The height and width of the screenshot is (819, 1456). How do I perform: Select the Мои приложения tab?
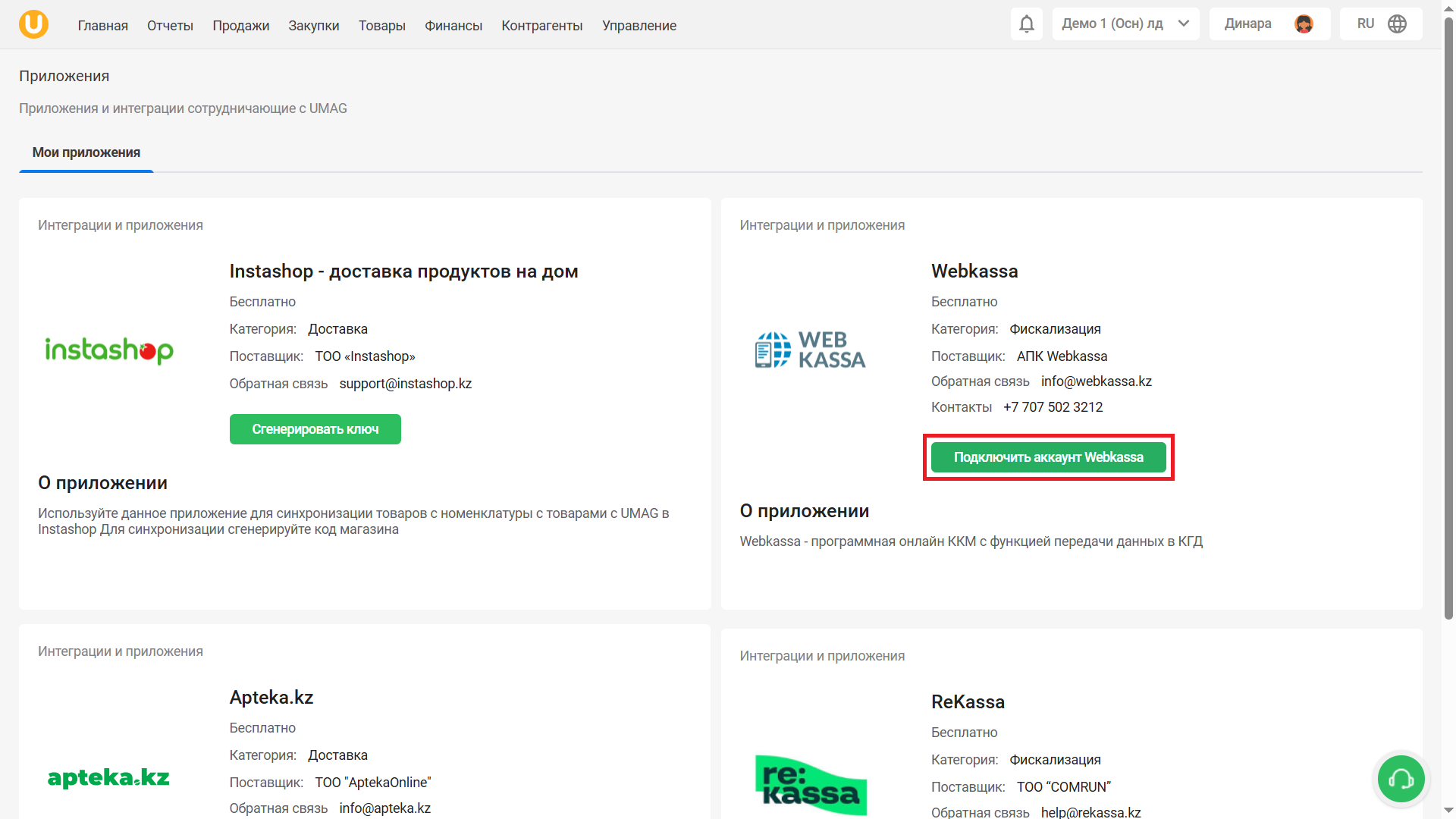pyautogui.click(x=86, y=152)
